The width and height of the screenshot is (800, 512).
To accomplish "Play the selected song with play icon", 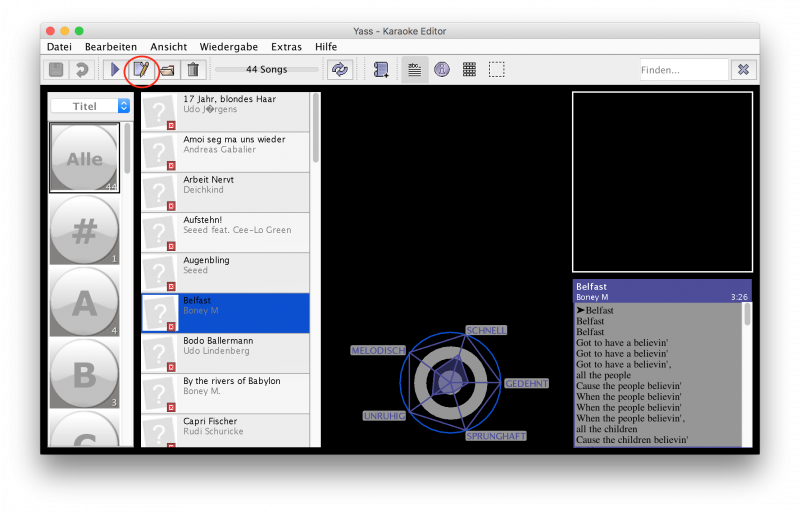I will (115, 69).
